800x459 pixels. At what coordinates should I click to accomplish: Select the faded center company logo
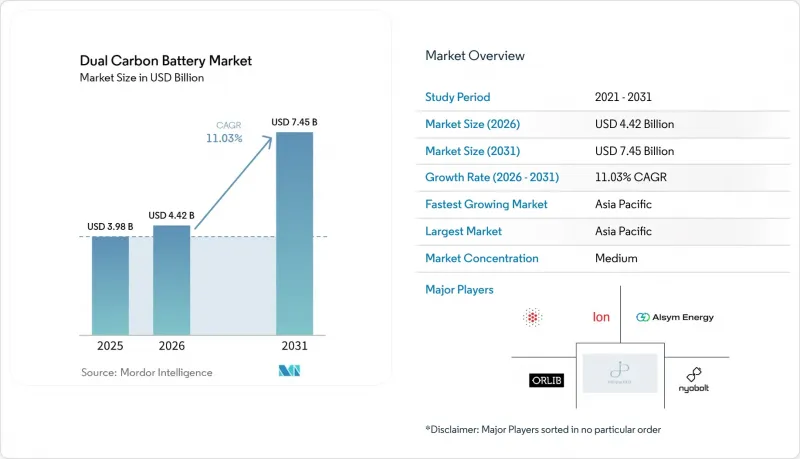coord(620,373)
